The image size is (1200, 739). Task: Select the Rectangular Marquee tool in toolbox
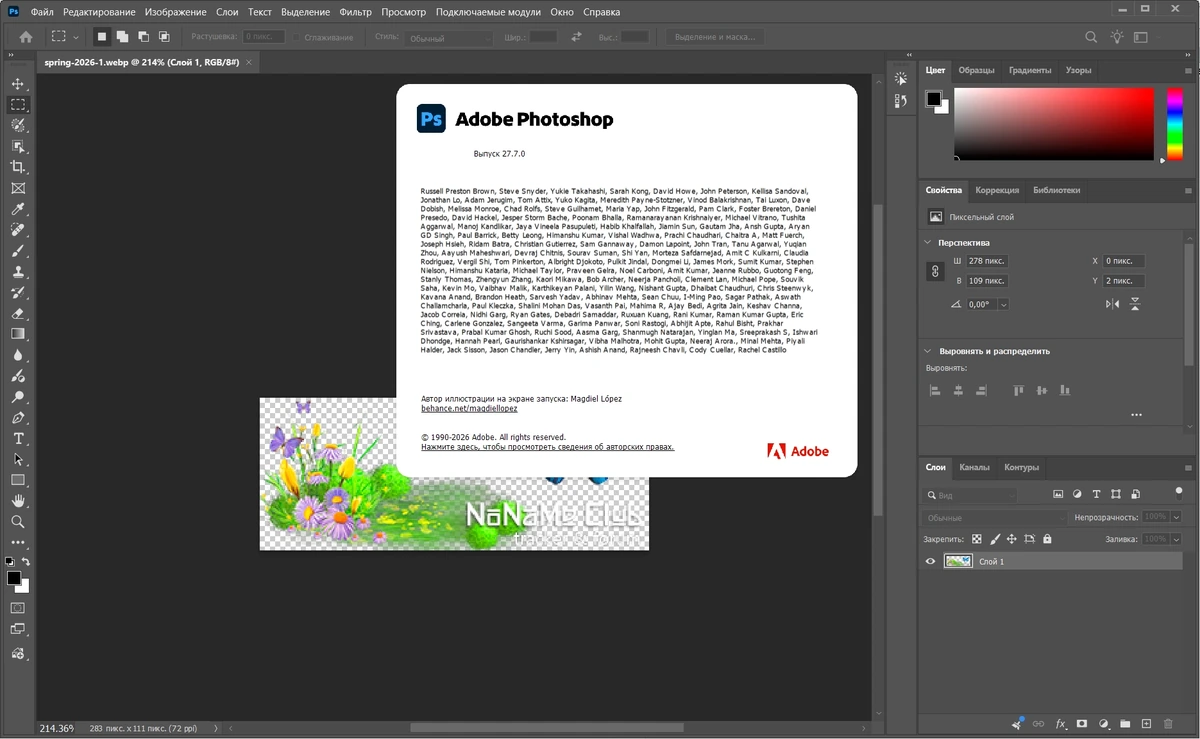(18, 105)
